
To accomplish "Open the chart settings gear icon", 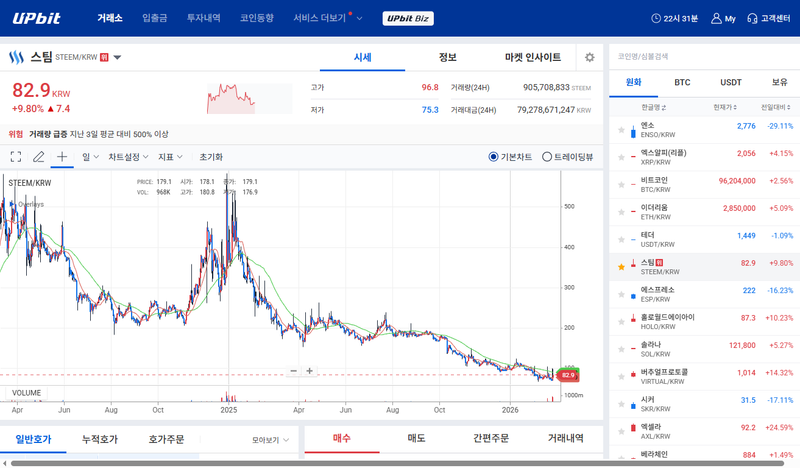I will coord(589,58).
